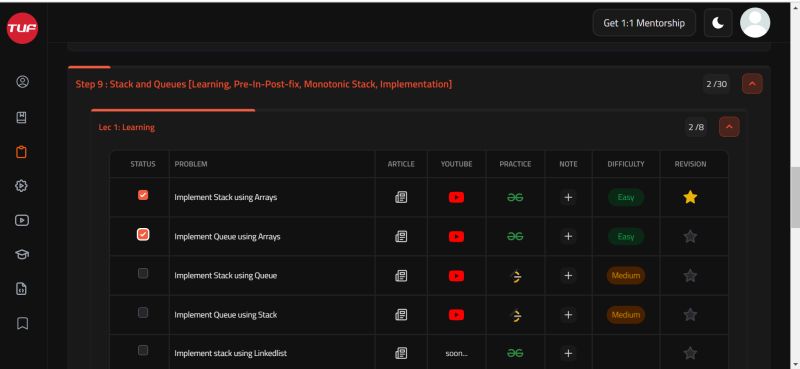Click the Step 9 Stack and Queues title
This screenshot has width=800, height=369.
(x=264, y=84)
